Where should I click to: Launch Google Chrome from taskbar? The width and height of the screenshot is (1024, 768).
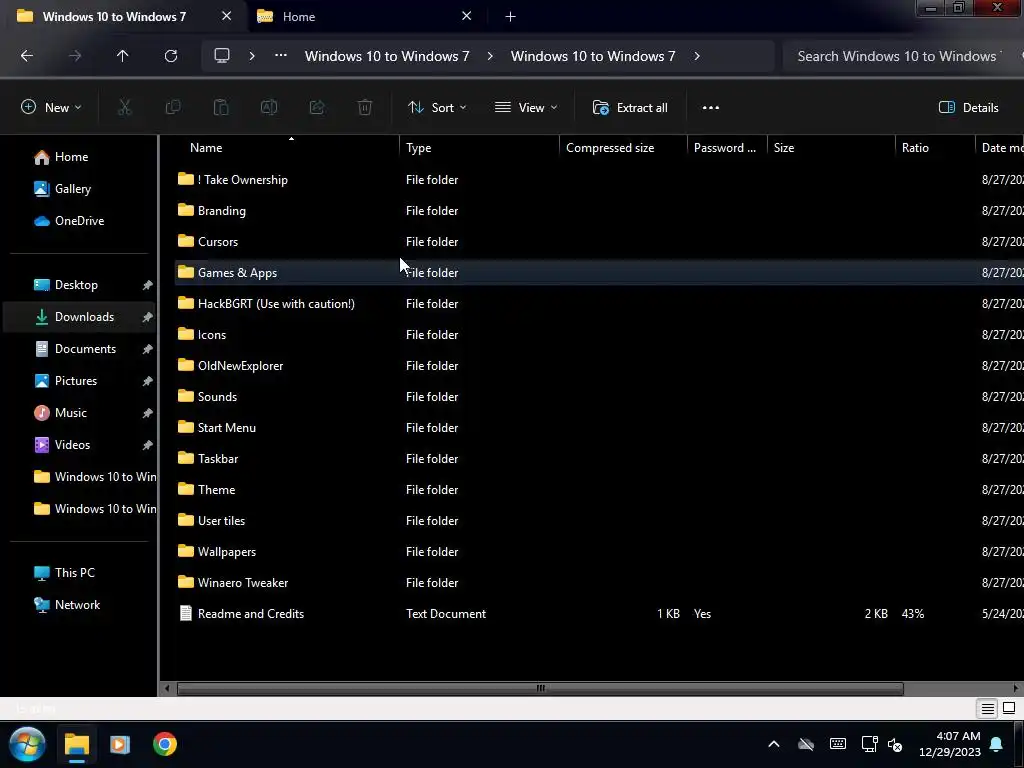[165, 744]
